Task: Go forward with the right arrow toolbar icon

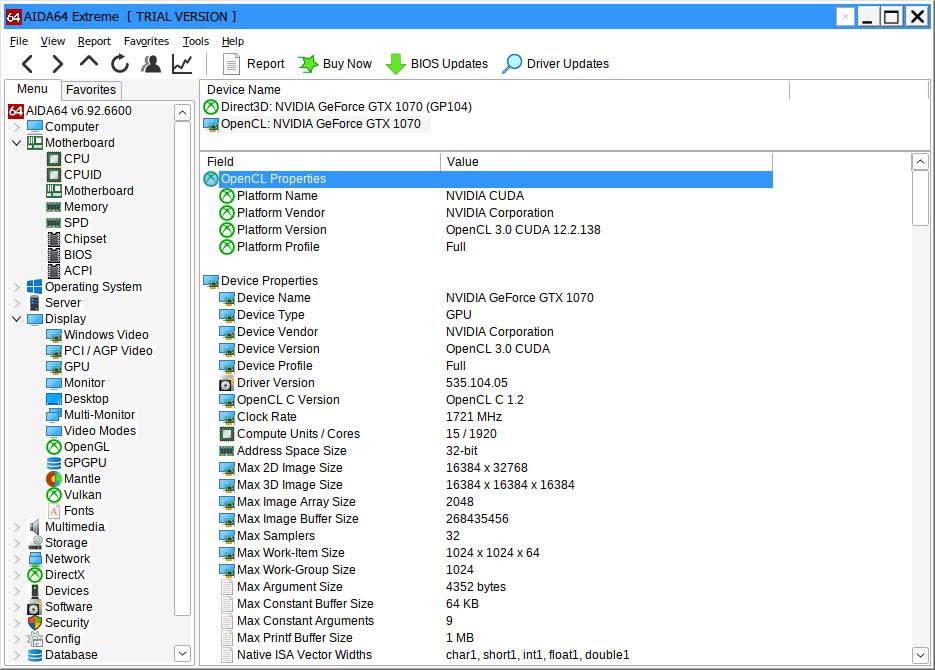Action: tap(57, 63)
